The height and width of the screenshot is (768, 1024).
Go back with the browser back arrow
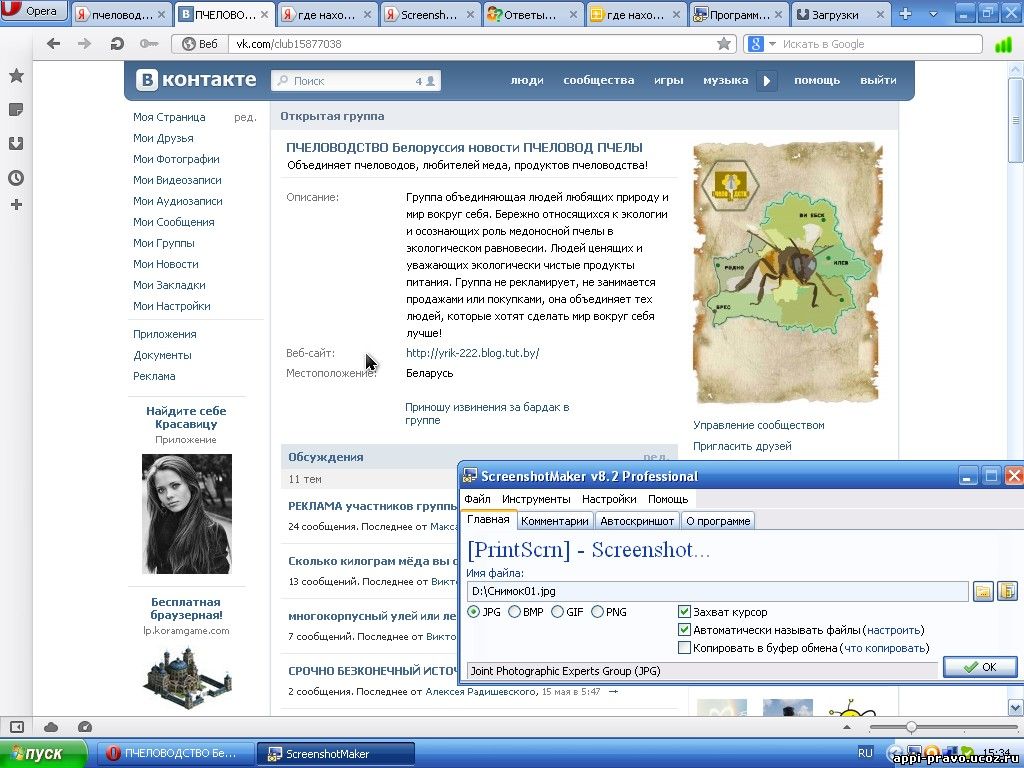[x=54, y=44]
